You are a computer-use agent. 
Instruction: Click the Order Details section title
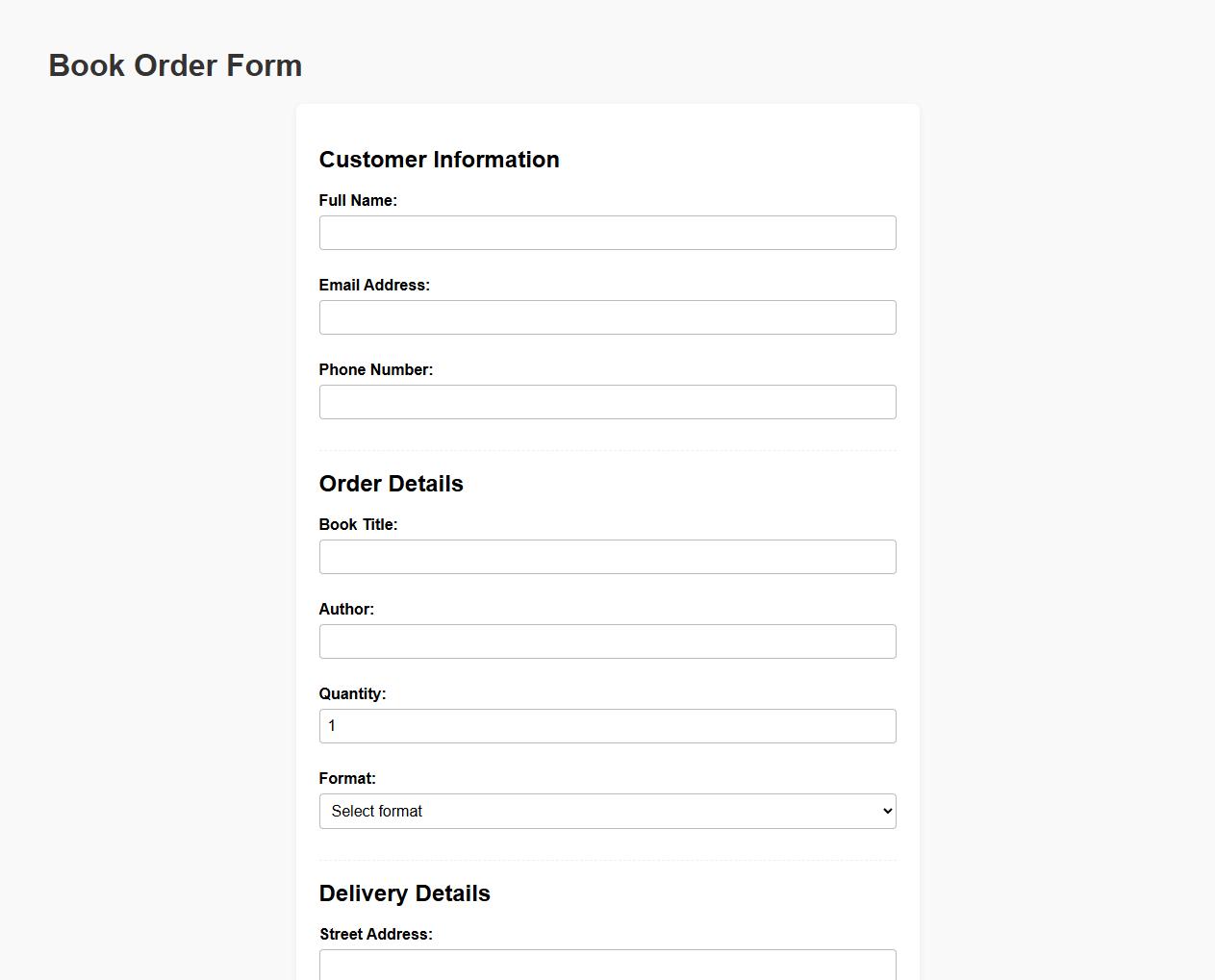[x=392, y=484]
